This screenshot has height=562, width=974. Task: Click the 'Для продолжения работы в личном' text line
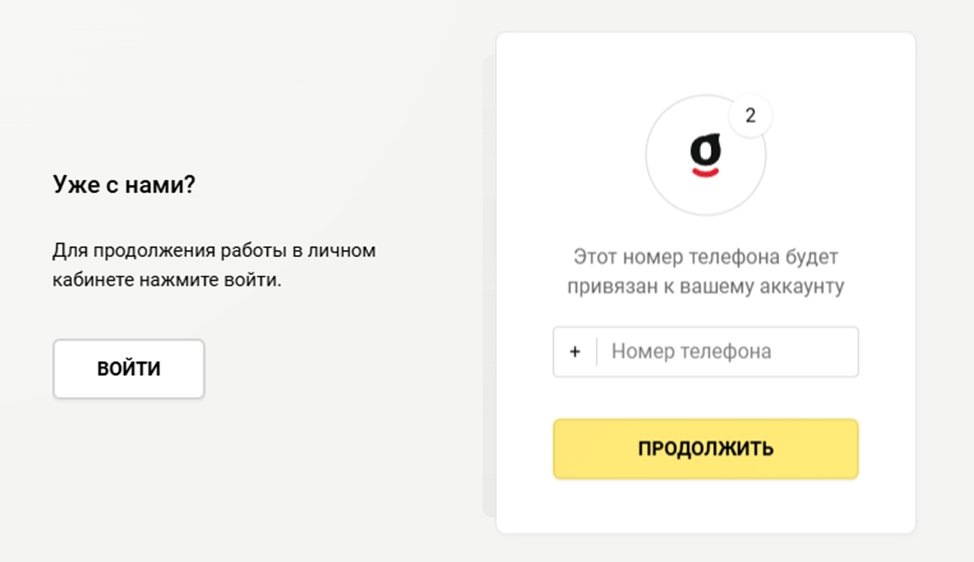click(x=214, y=250)
